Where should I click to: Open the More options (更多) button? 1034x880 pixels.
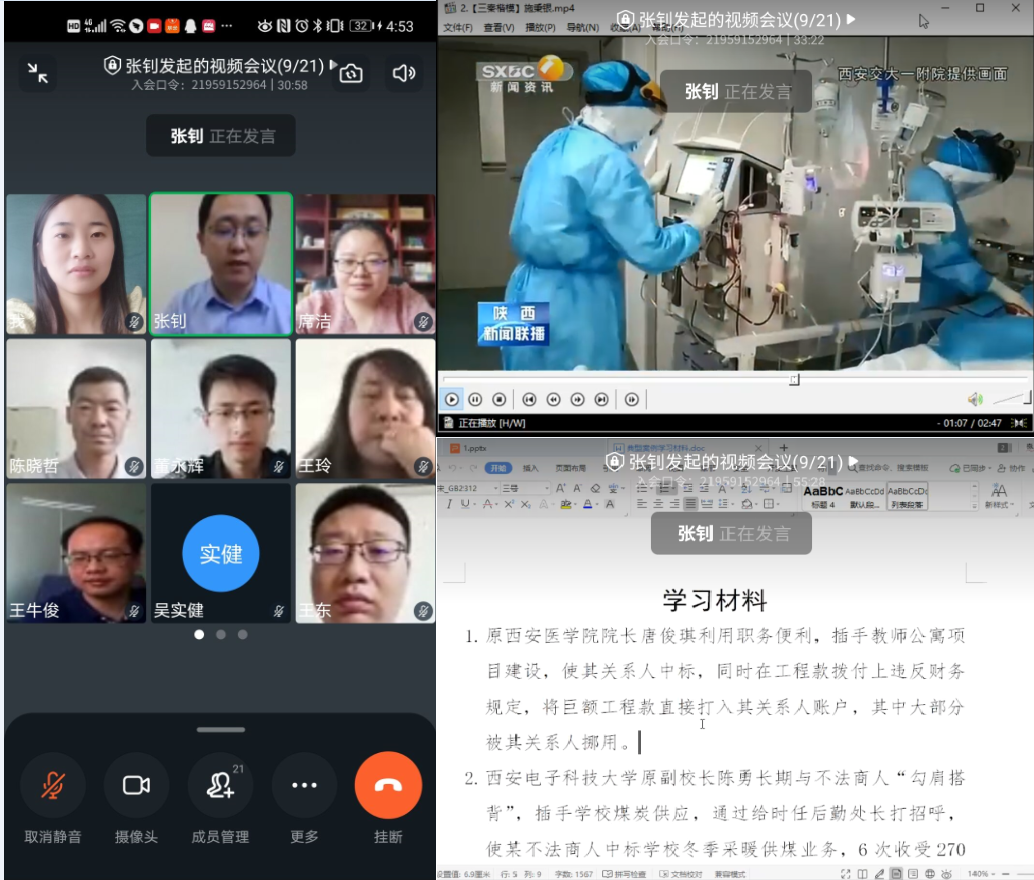pyautogui.click(x=304, y=785)
